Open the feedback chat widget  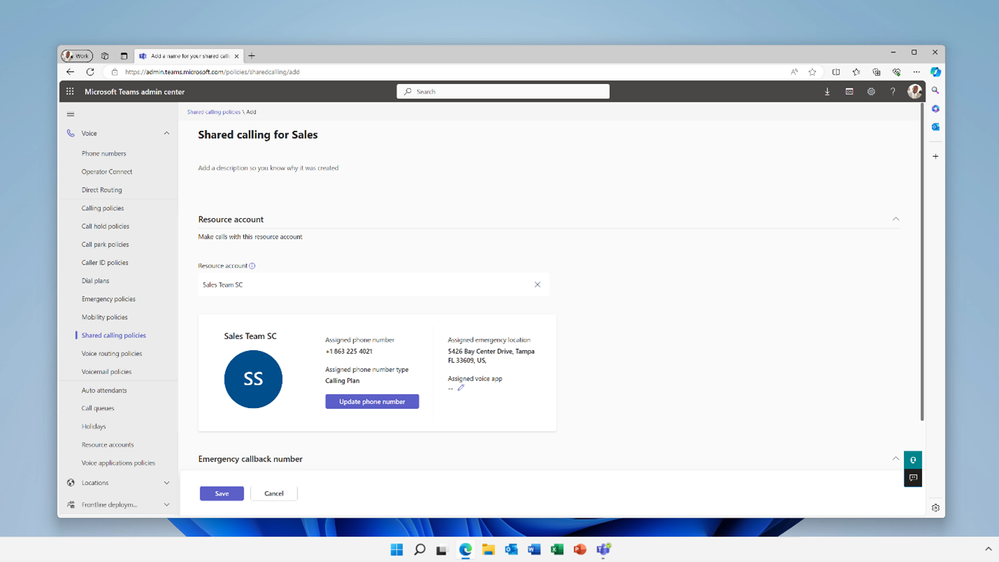(913, 478)
